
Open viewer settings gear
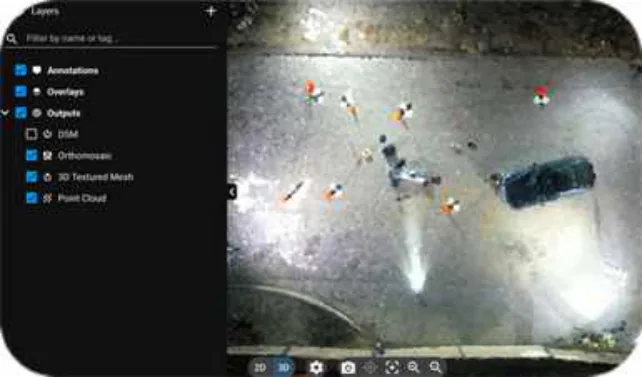(x=316, y=368)
